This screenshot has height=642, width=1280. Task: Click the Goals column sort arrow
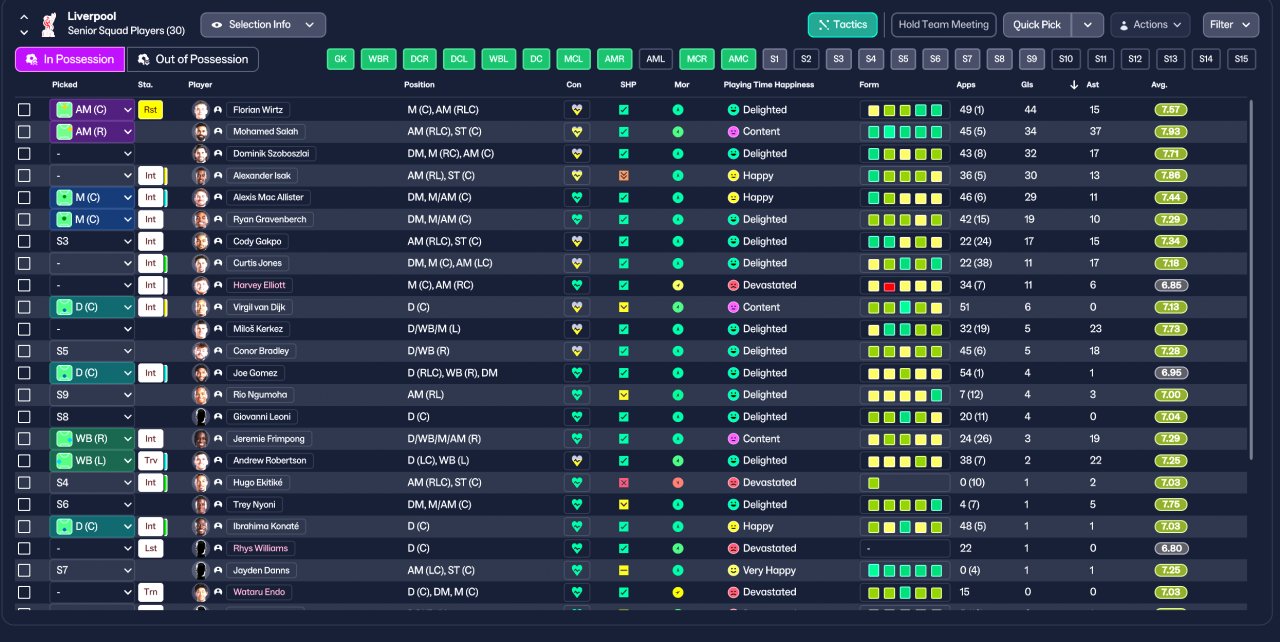tap(1074, 85)
